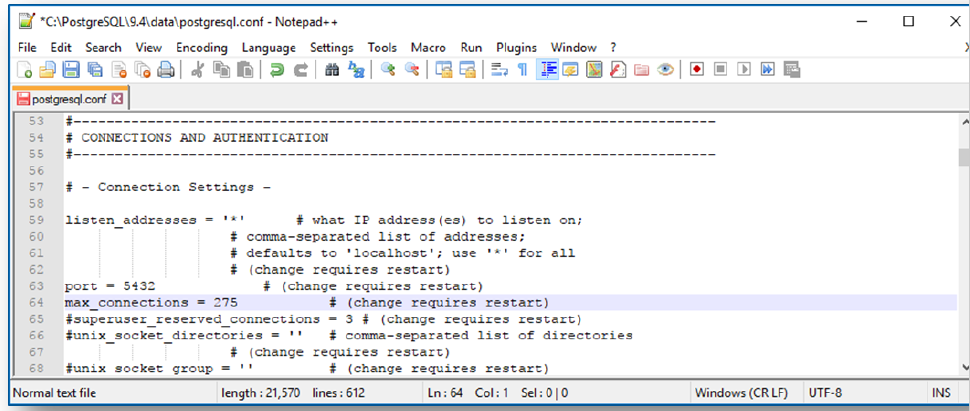Click the Save file toolbar icon
Screen dimensions: 970x411
[x=71, y=70]
